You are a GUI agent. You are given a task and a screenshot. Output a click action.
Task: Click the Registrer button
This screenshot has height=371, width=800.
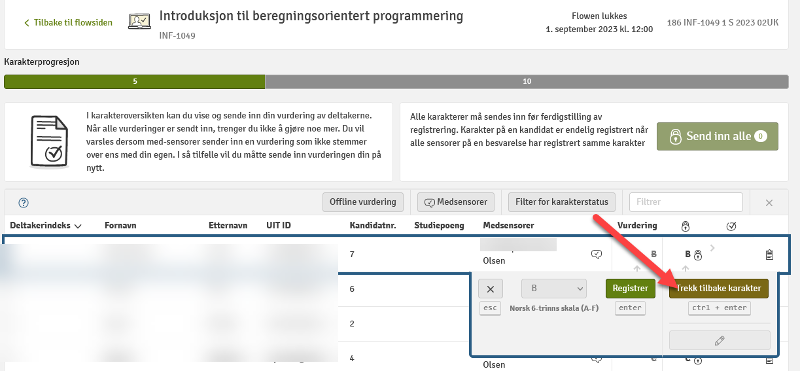pyautogui.click(x=630, y=288)
